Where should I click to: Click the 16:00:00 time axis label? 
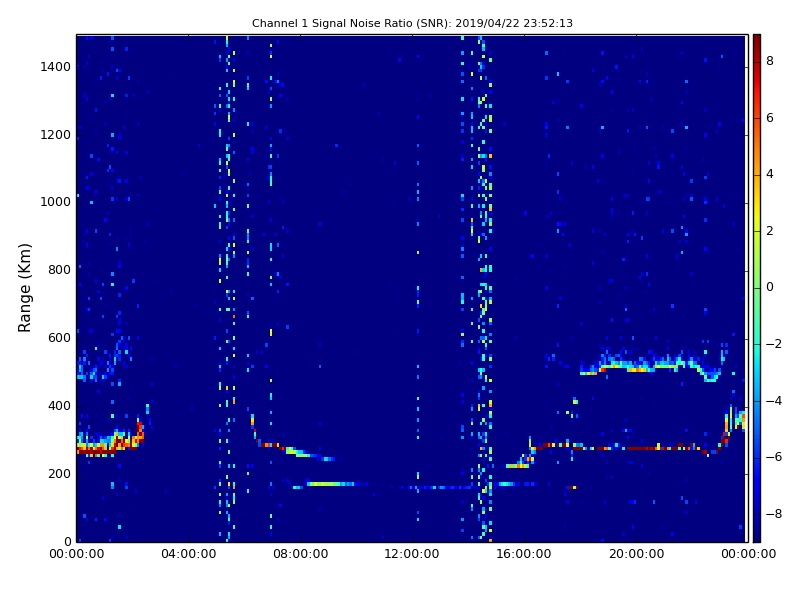coord(524,554)
